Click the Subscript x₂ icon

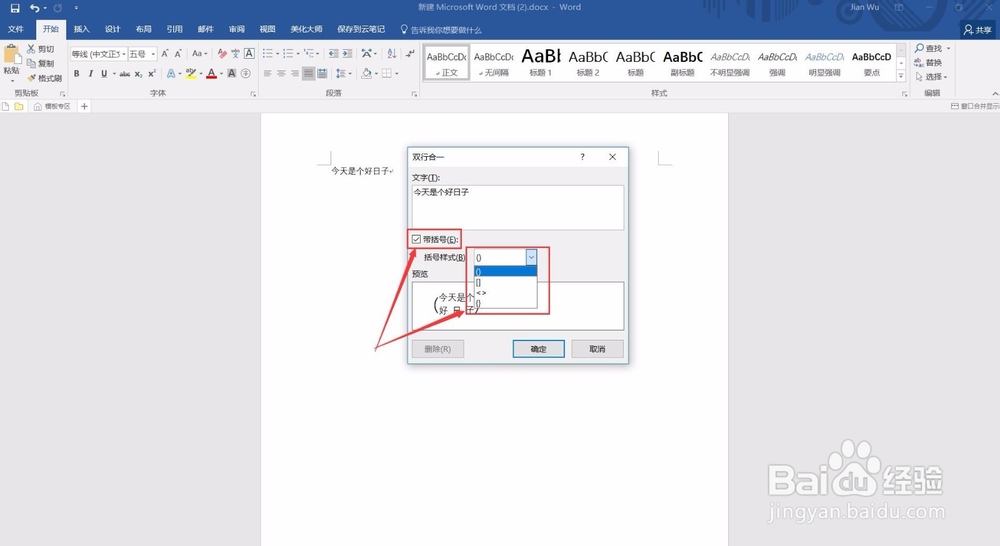138,73
